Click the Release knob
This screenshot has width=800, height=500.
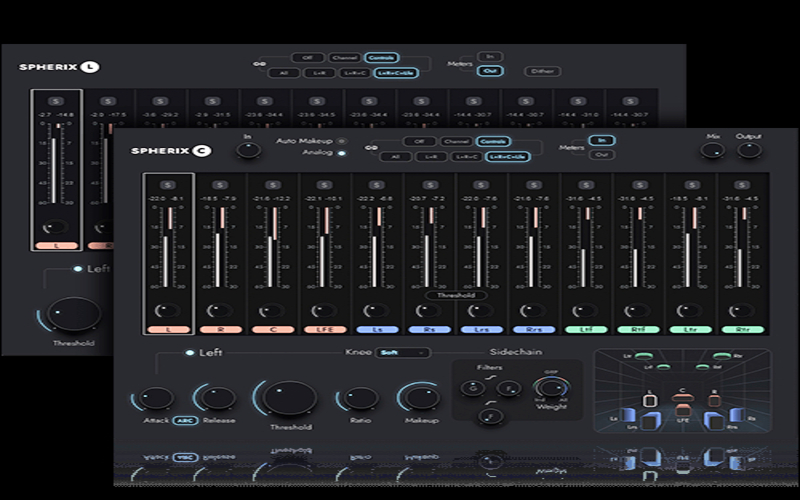pos(217,397)
